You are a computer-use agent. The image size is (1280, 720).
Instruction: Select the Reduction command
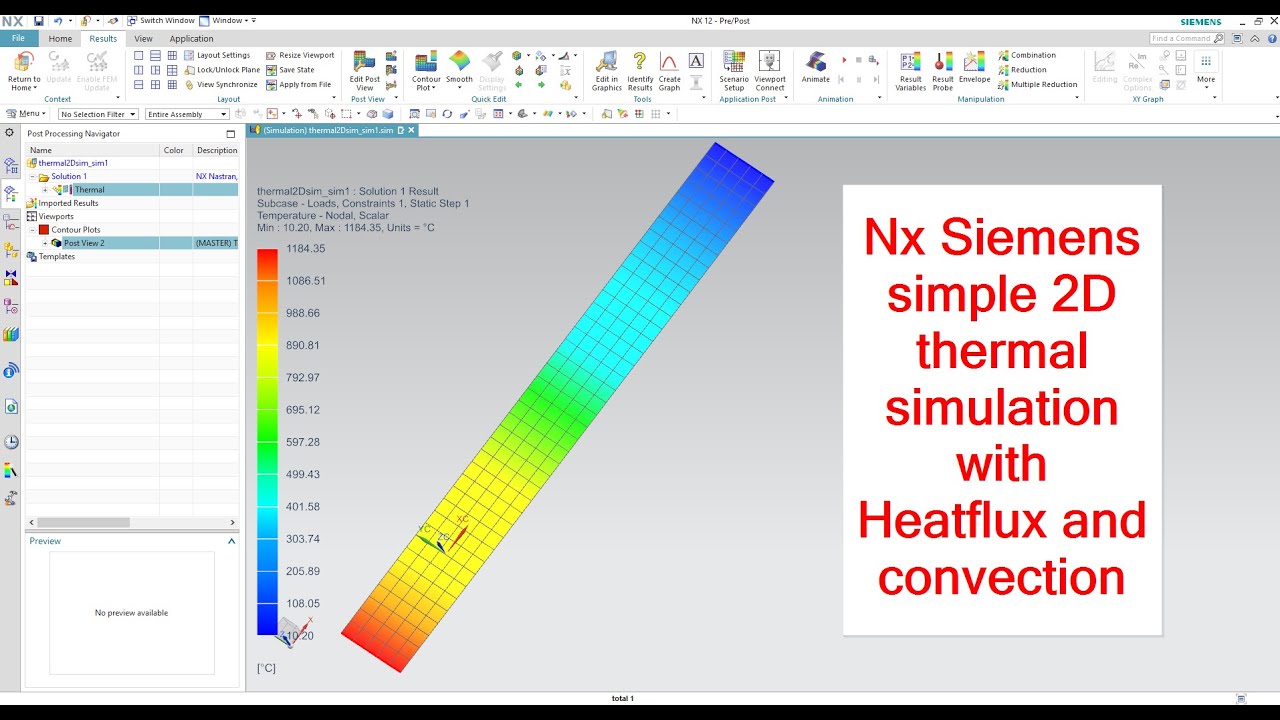[x=1022, y=70]
